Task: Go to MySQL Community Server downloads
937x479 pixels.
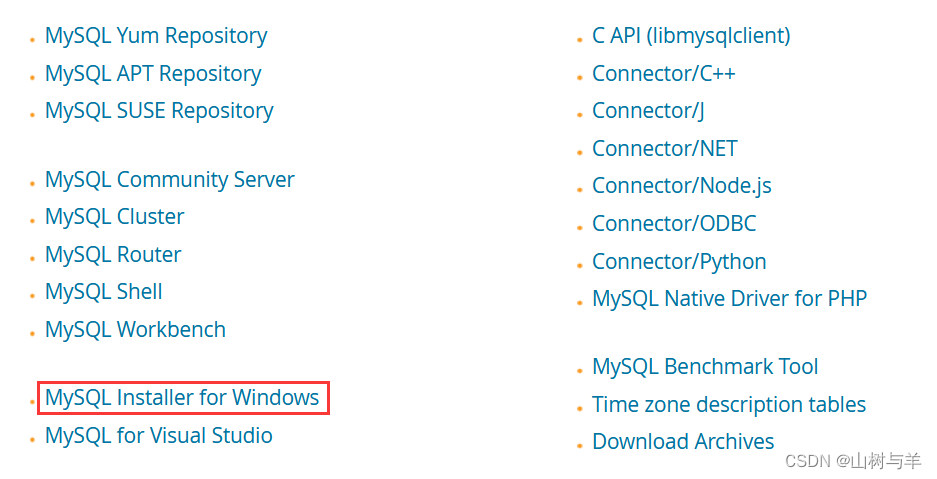Action: point(170,180)
